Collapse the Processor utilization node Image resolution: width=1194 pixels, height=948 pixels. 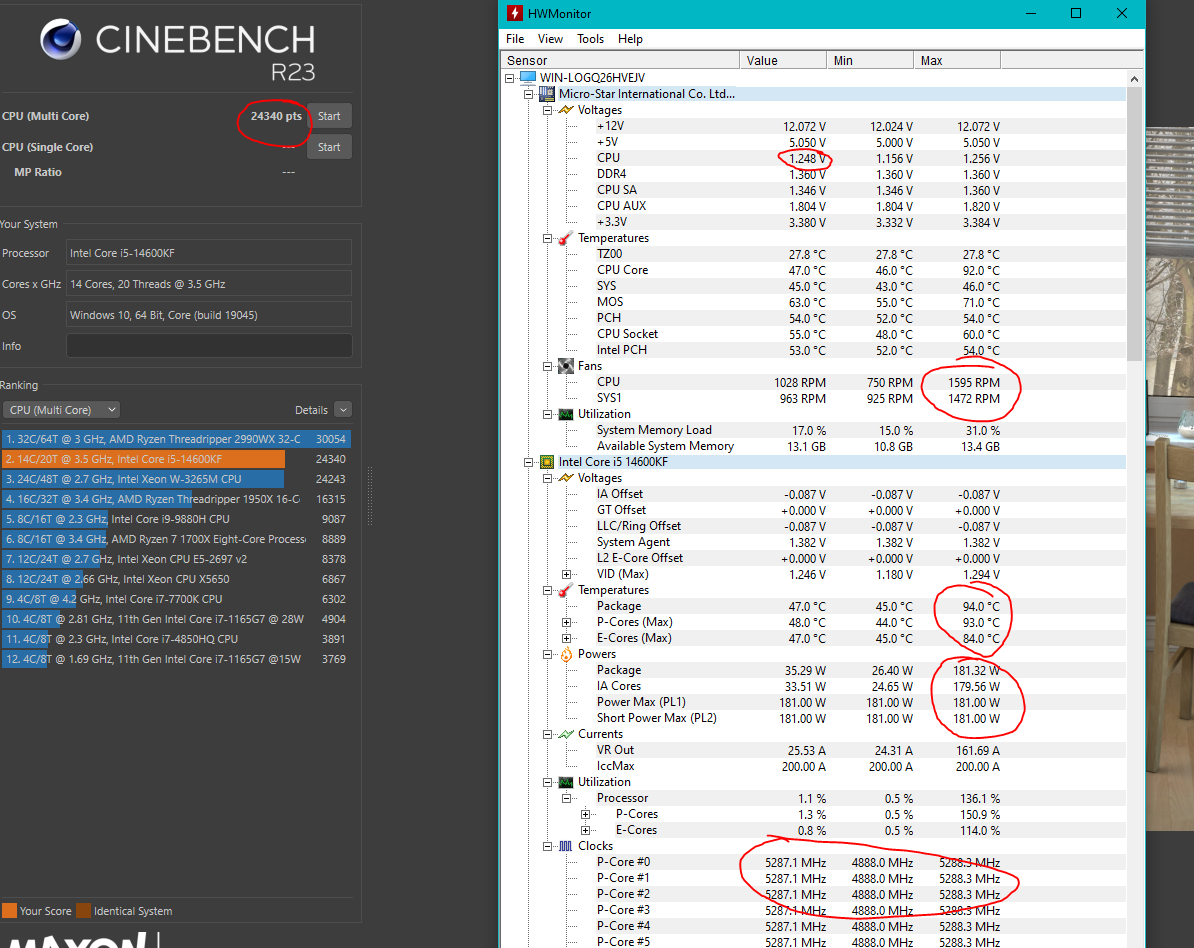pyautogui.click(x=567, y=798)
